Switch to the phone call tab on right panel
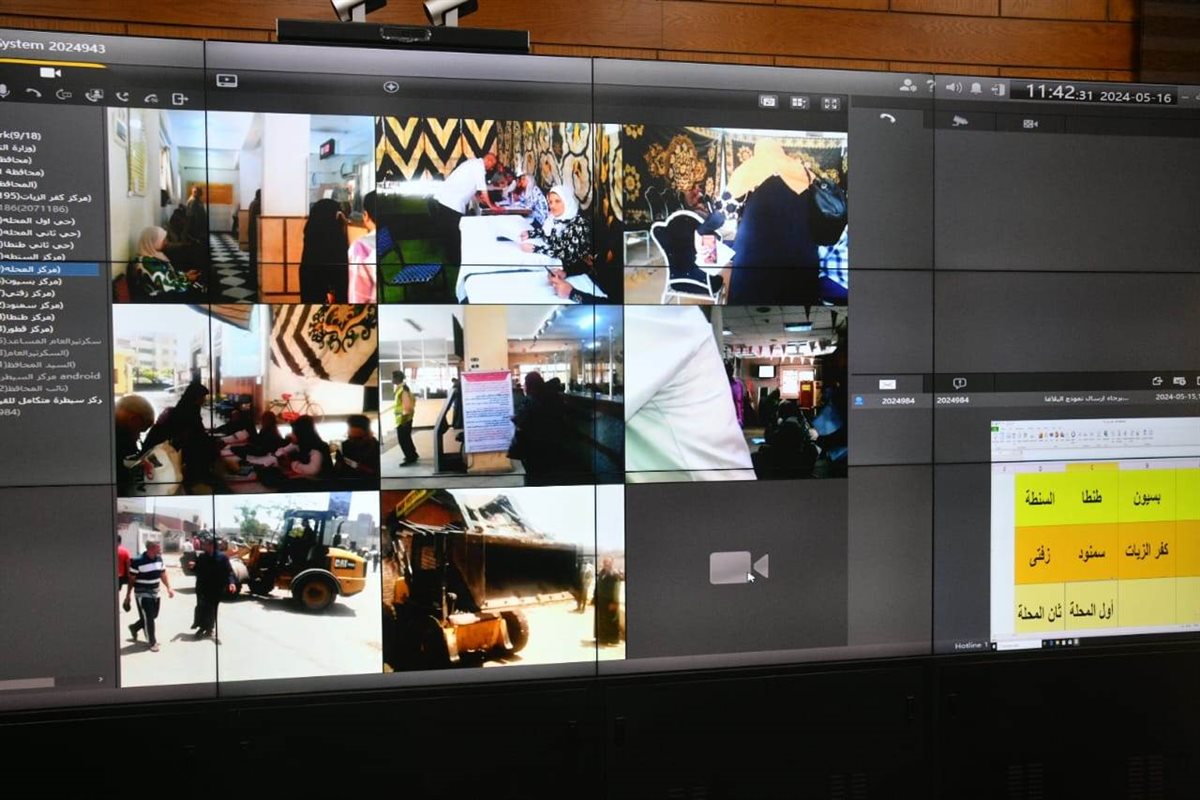Image resolution: width=1200 pixels, height=800 pixels. tap(887, 118)
